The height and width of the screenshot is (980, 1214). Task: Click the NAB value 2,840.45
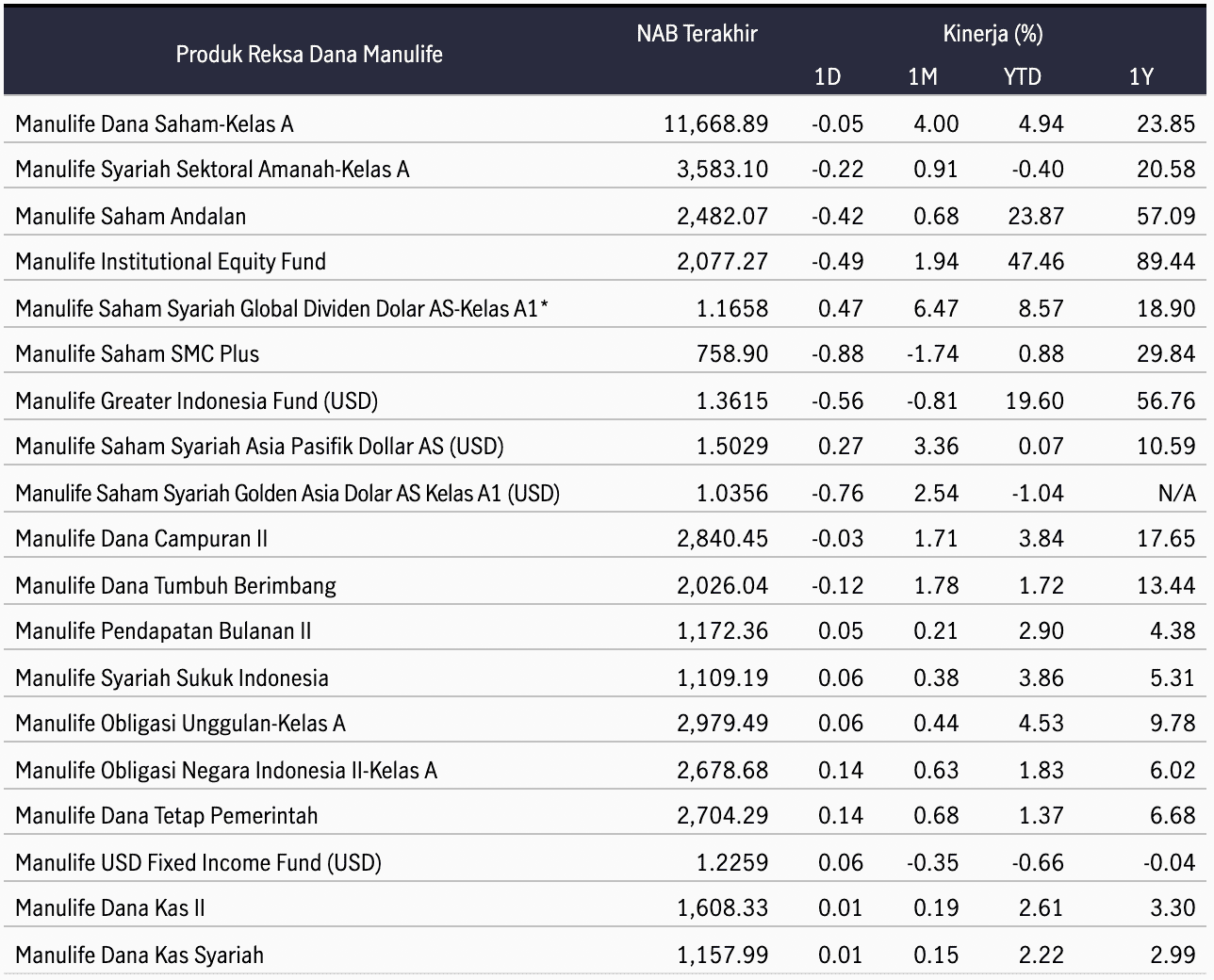click(x=723, y=538)
